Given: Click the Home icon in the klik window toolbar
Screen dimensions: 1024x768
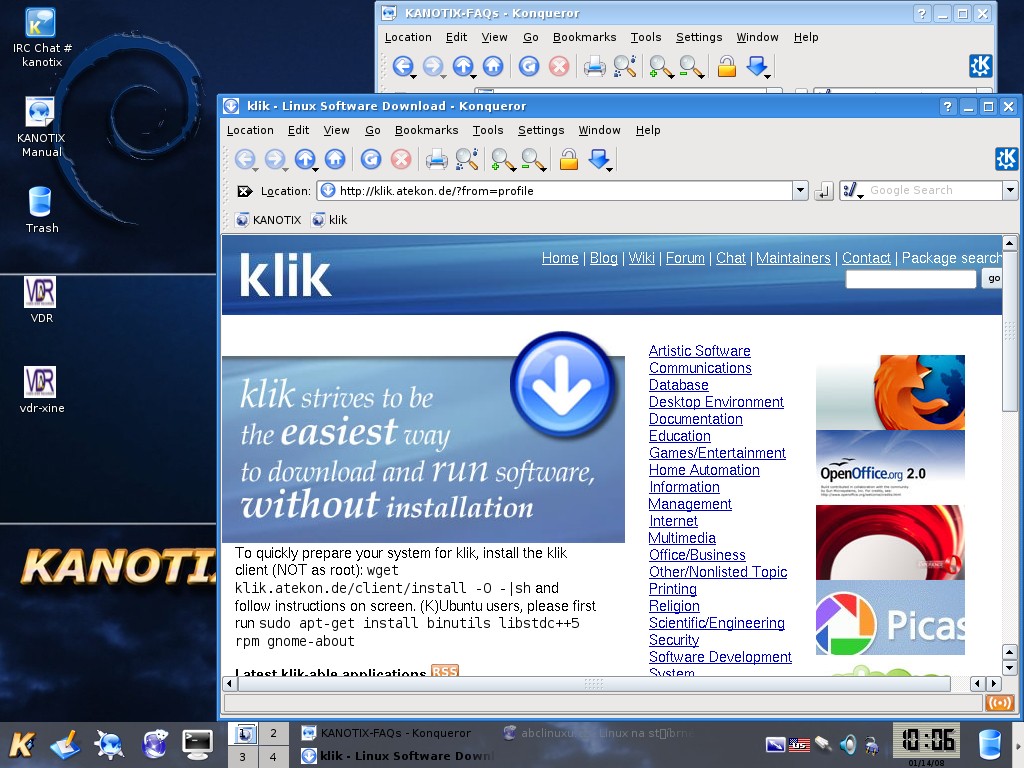Looking at the screenshot, I should point(335,159).
